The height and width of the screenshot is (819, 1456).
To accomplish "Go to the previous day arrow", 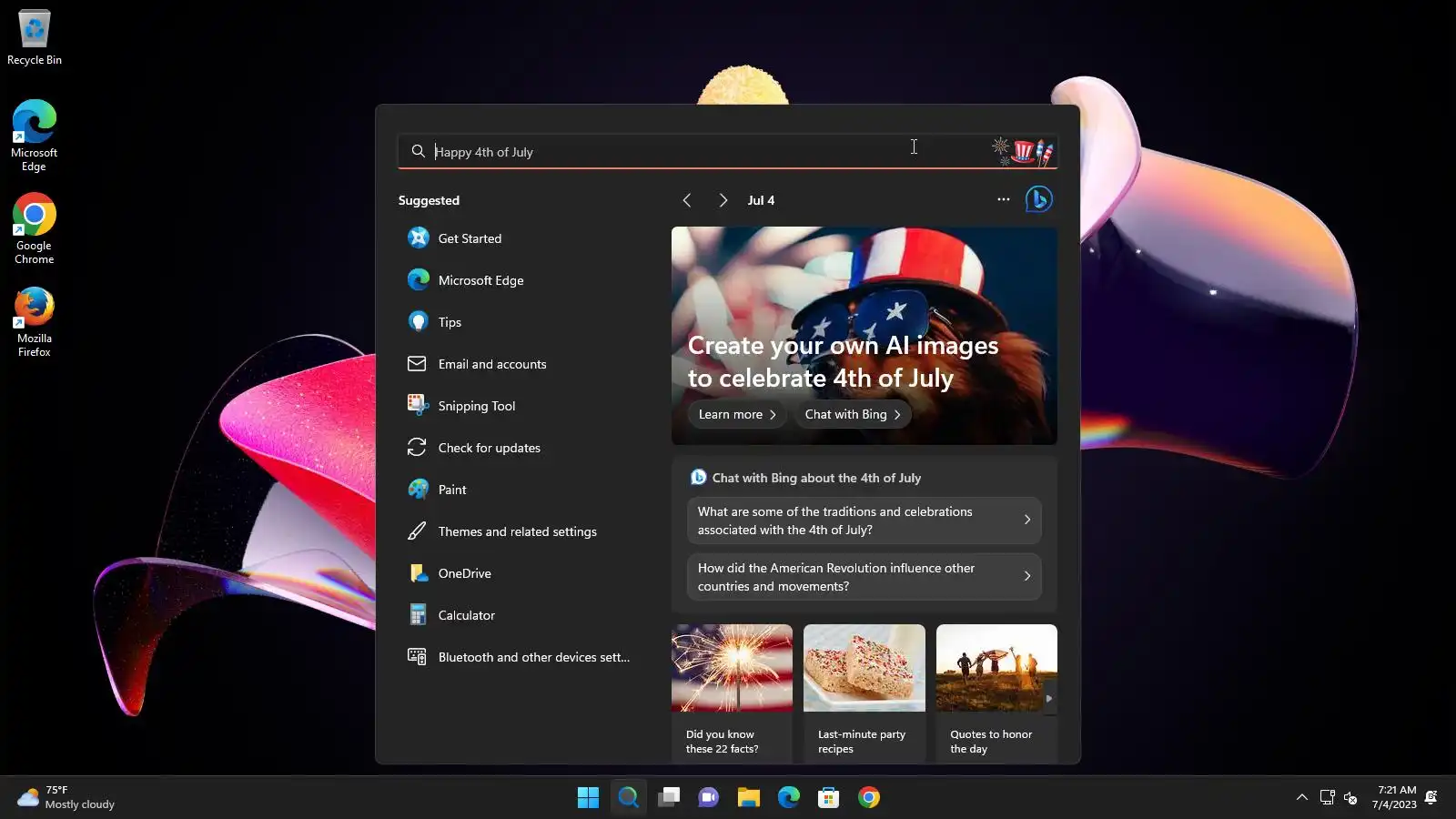I will click(687, 200).
